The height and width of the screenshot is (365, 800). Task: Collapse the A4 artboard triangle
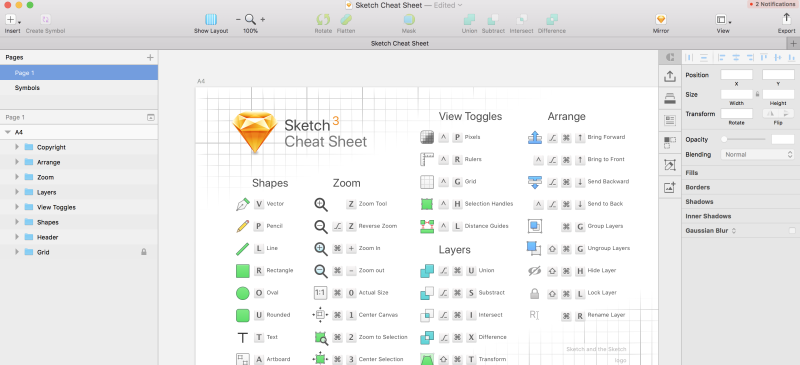(8, 132)
